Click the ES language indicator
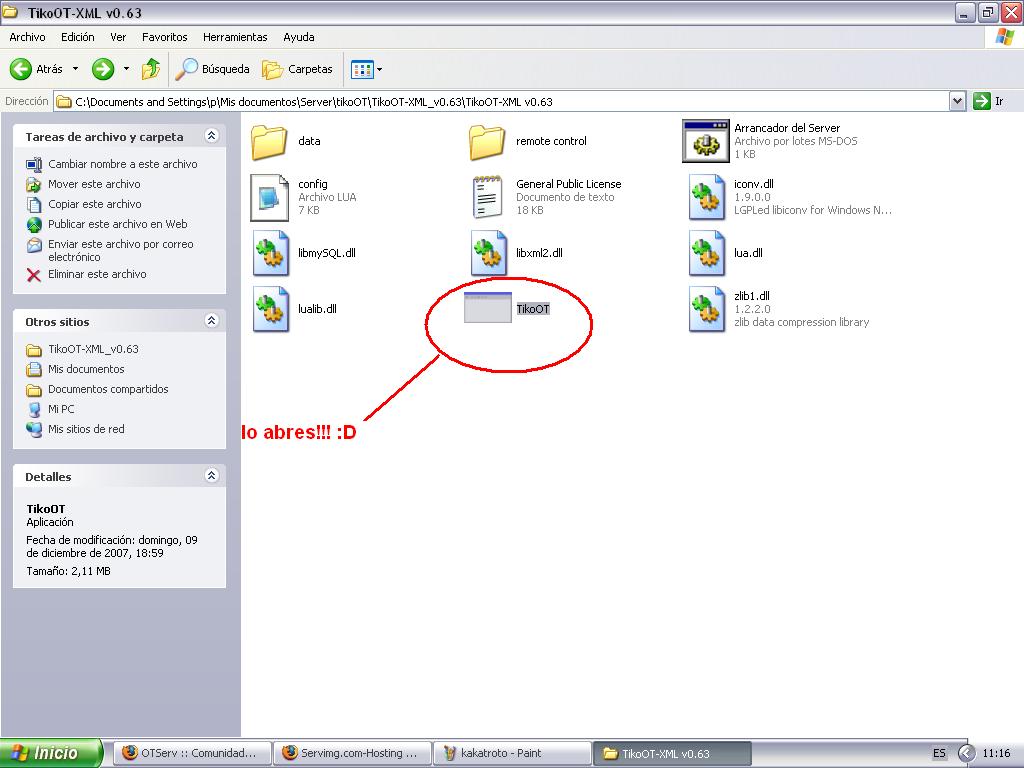Image resolution: width=1024 pixels, height=768 pixels. pyautogui.click(x=939, y=753)
